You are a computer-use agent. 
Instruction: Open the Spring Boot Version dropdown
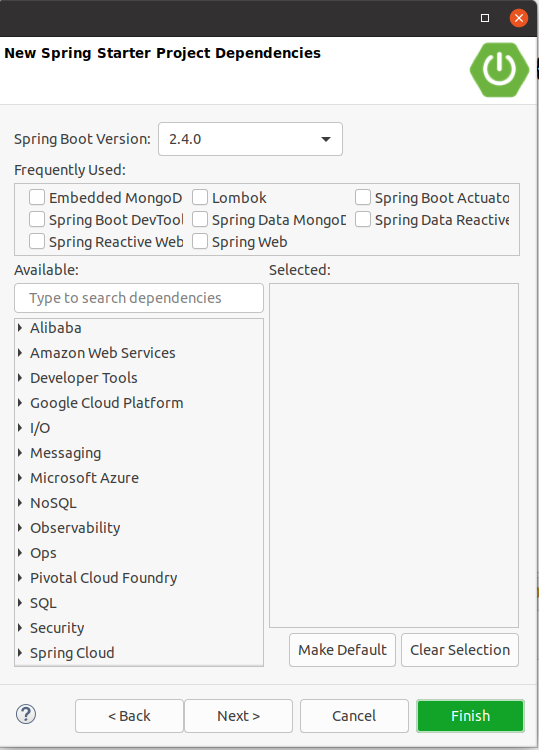pos(250,139)
